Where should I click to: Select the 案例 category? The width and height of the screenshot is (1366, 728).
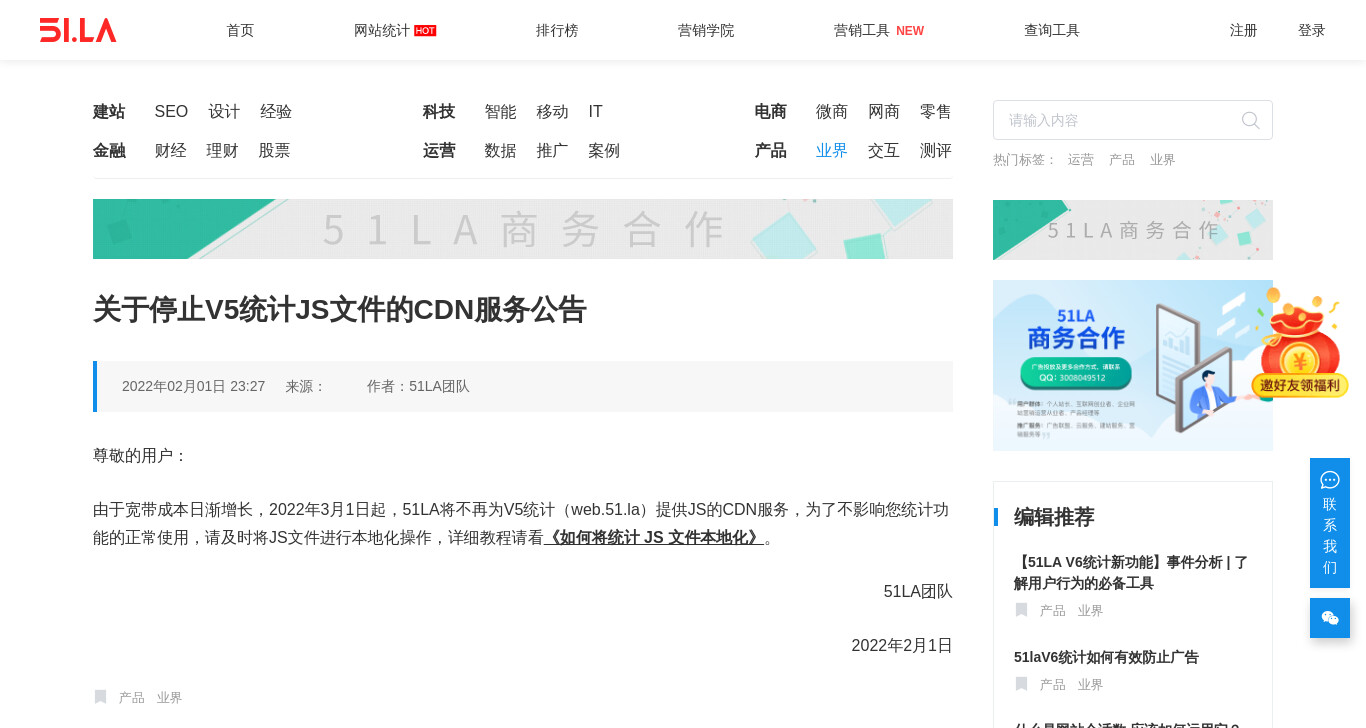click(x=605, y=151)
